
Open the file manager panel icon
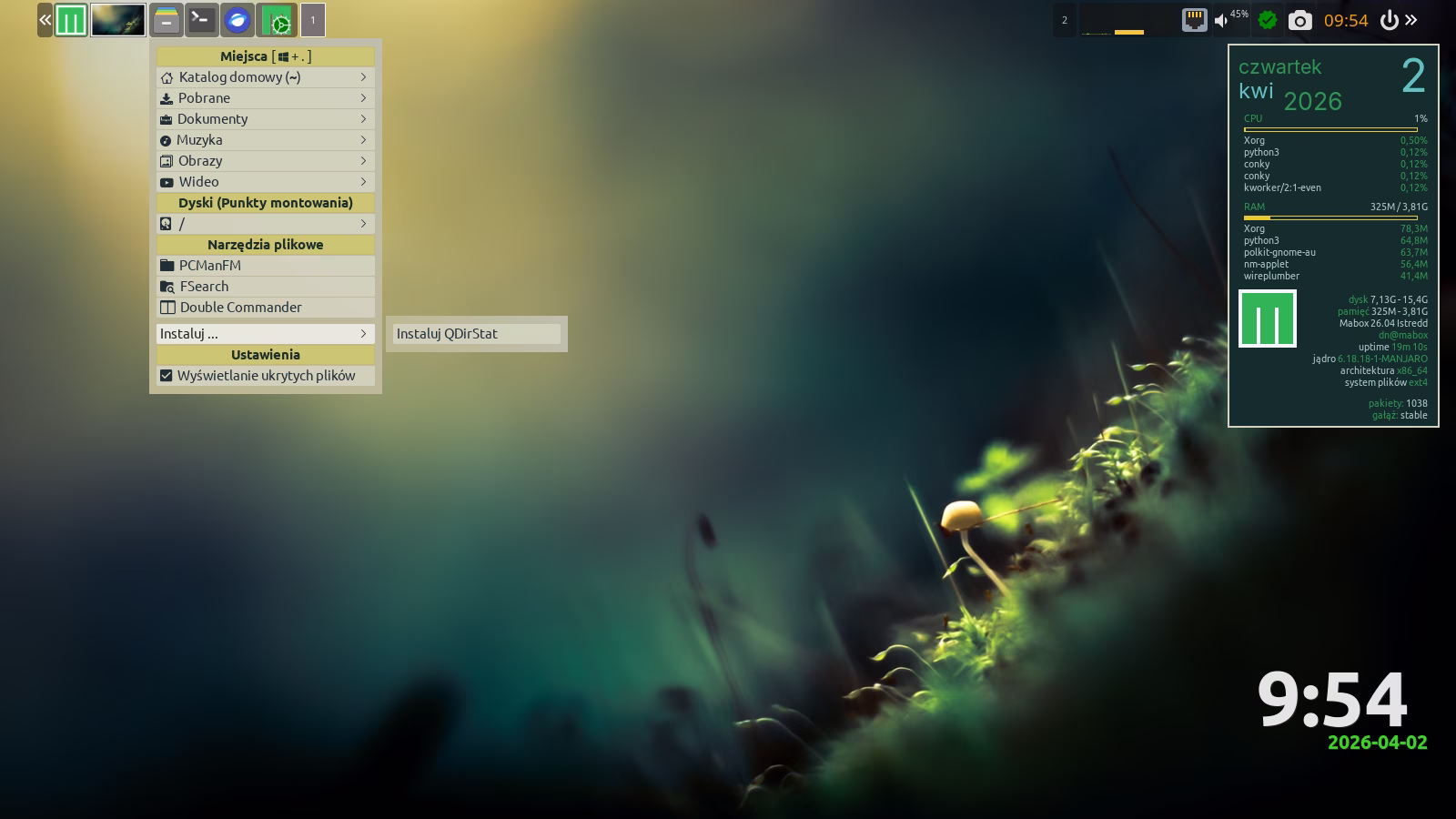pos(166,20)
